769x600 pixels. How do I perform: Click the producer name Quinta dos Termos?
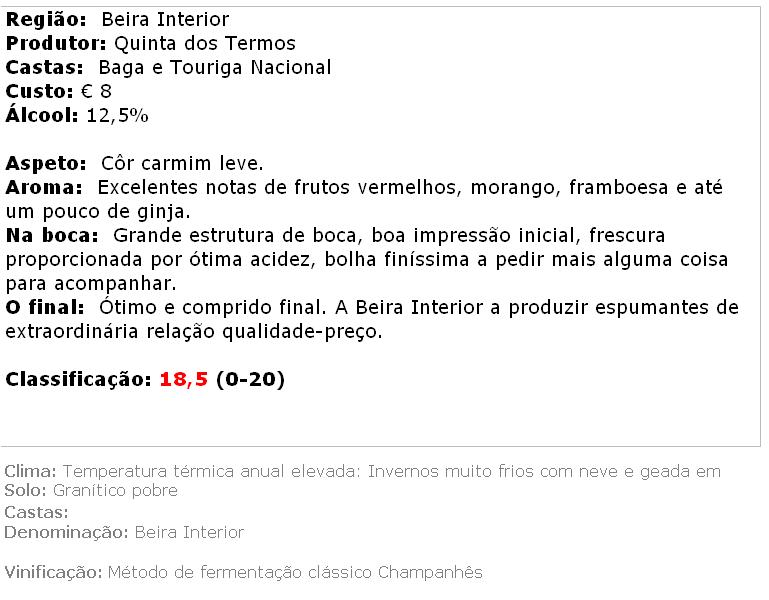tap(205, 43)
